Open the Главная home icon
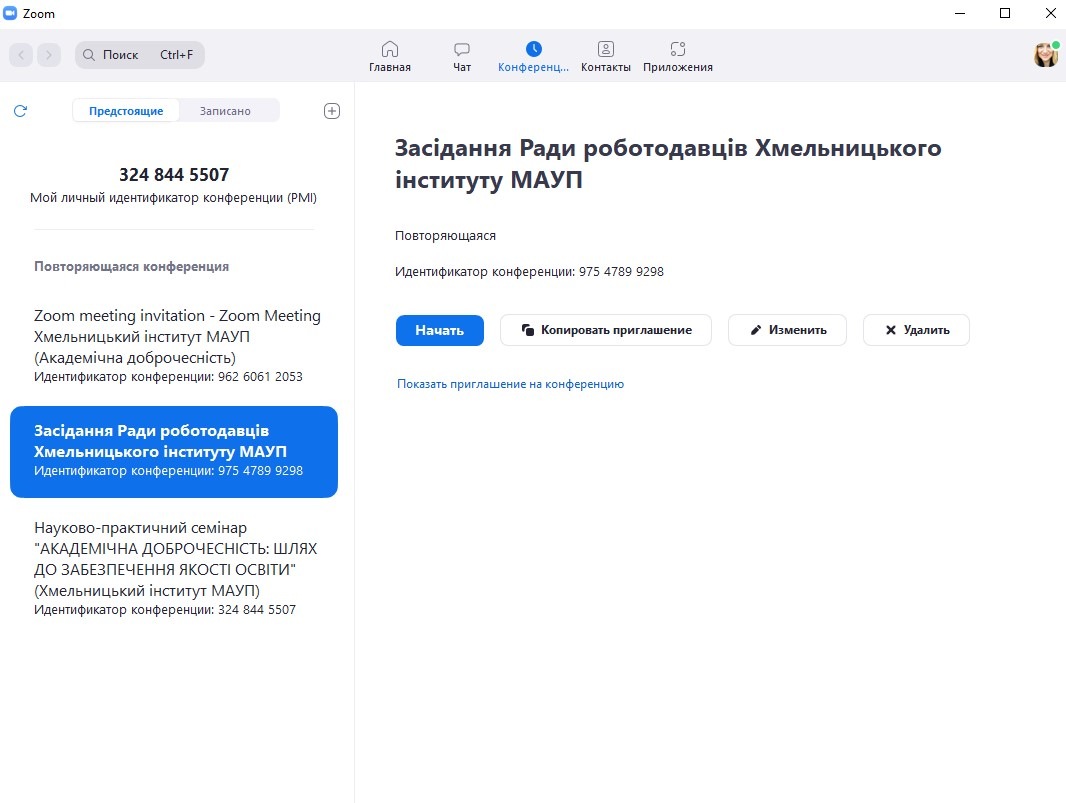1066x803 pixels. (x=390, y=49)
